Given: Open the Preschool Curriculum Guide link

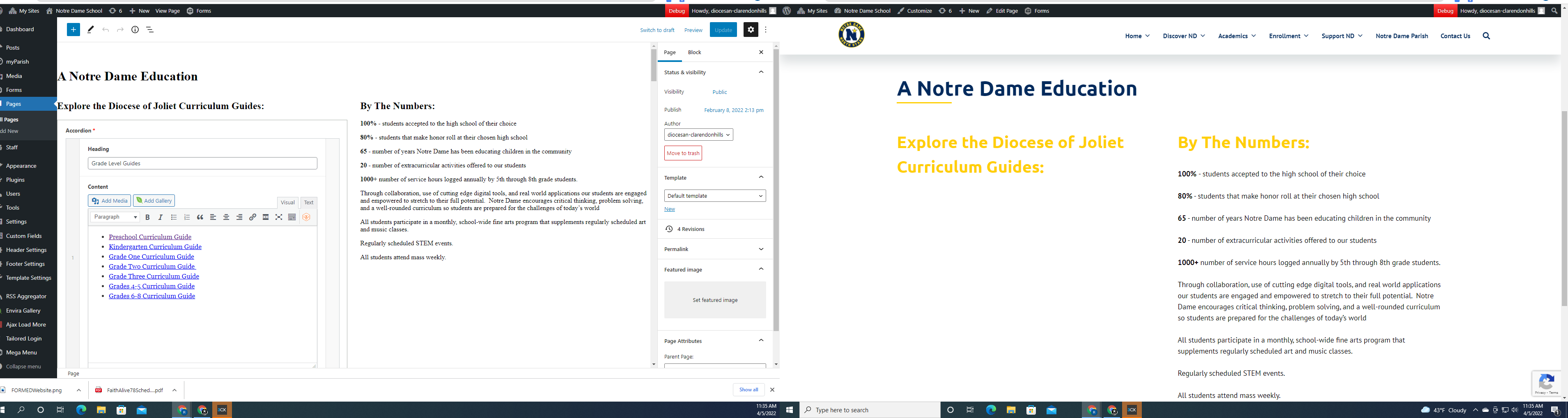Looking at the screenshot, I should pyautogui.click(x=150, y=237).
